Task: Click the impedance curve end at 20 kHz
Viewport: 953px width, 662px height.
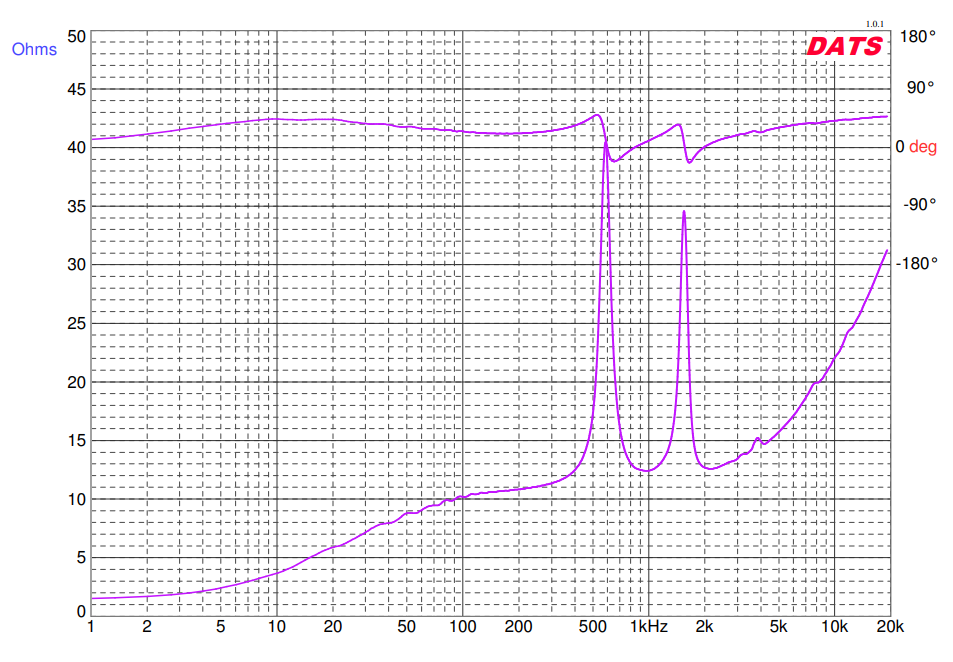Action: click(x=887, y=250)
